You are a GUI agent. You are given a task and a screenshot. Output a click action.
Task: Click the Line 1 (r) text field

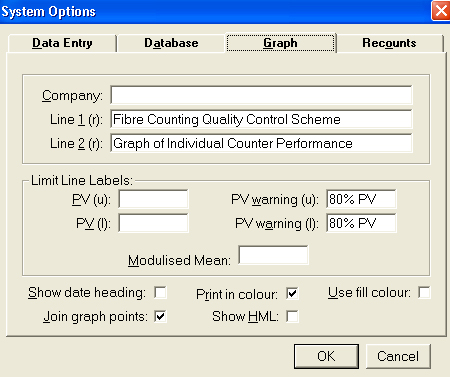pyautogui.click(x=261, y=119)
